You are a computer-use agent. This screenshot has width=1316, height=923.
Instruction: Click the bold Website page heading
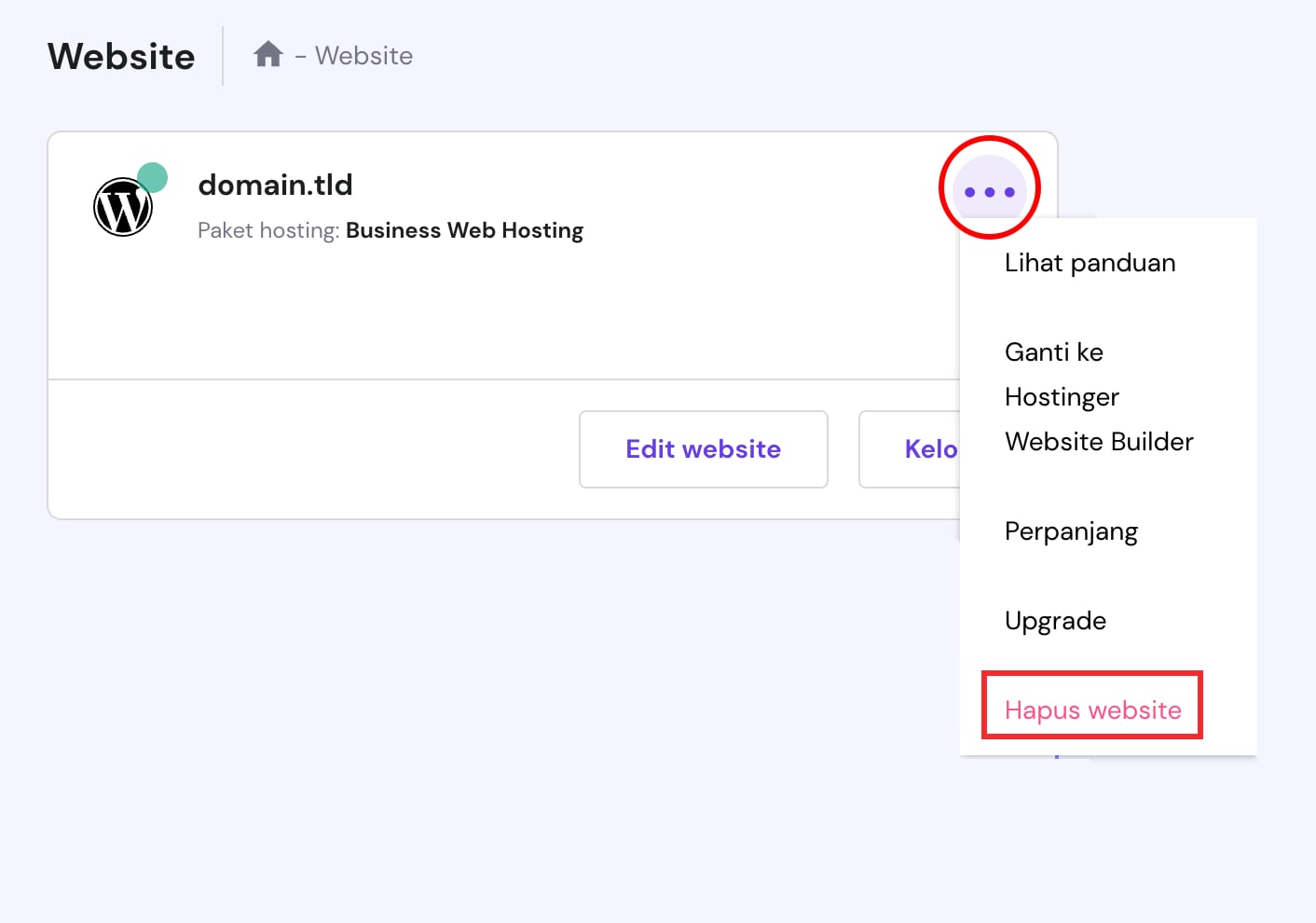121,57
